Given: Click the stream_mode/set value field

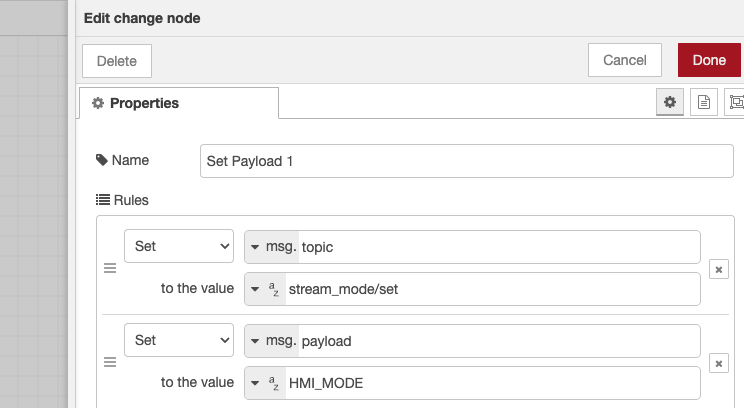Looking at the screenshot, I should click(490, 289).
